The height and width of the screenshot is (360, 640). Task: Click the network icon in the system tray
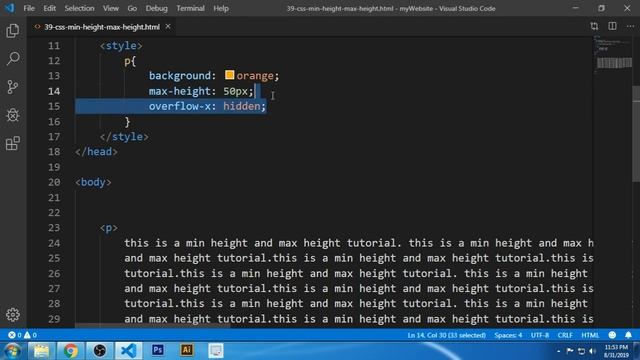tap(581, 351)
